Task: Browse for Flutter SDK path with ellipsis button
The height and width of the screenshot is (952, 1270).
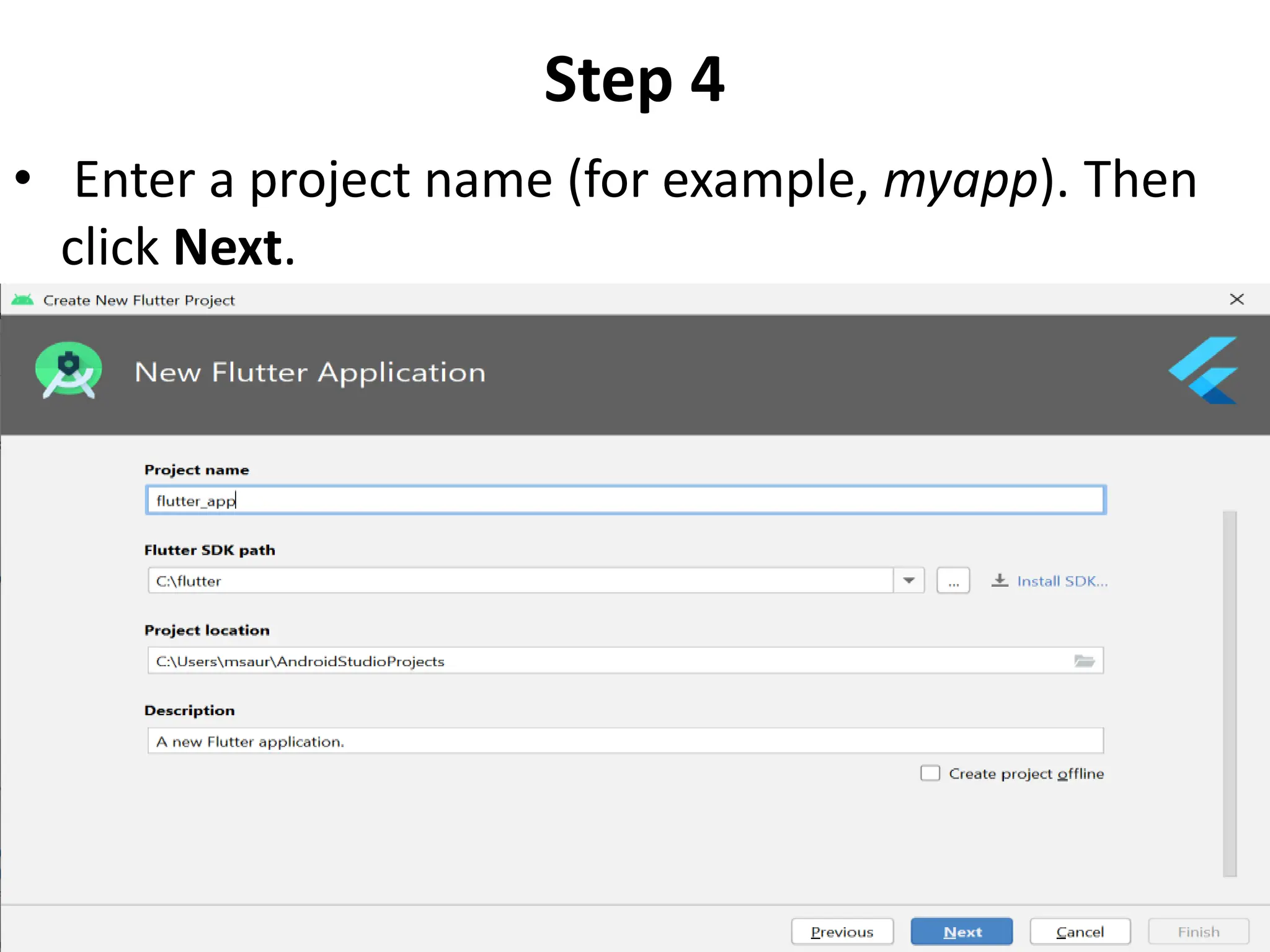Action: pyautogui.click(x=953, y=581)
